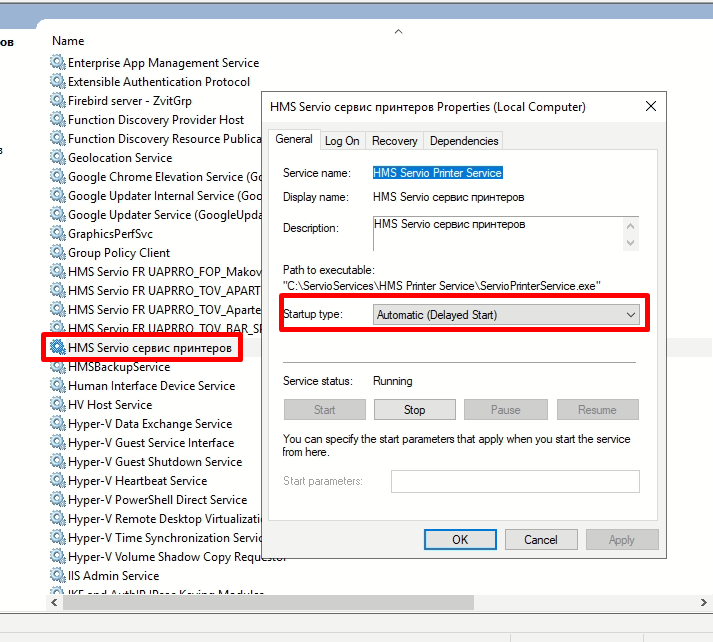Click the gear icon for Geolocation Service
The width and height of the screenshot is (713, 642).
tap(58, 158)
